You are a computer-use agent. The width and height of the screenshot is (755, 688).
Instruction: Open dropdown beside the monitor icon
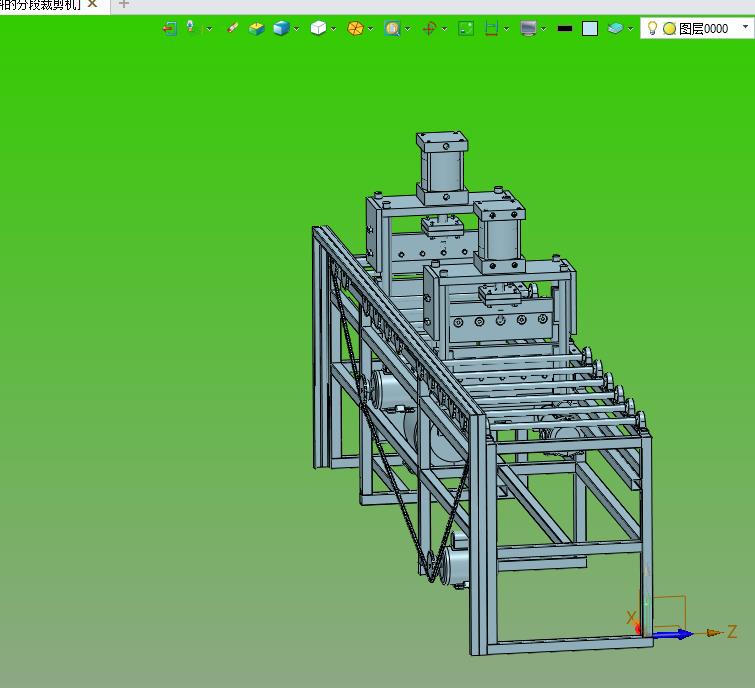coord(543,29)
